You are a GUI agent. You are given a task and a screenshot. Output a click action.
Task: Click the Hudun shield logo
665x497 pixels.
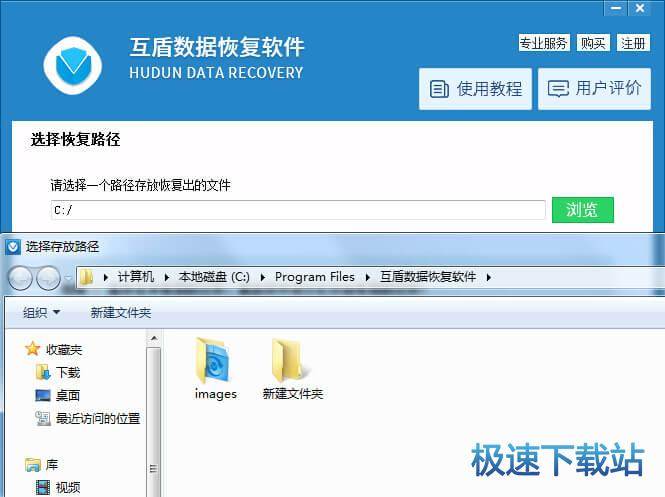point(73,65)
